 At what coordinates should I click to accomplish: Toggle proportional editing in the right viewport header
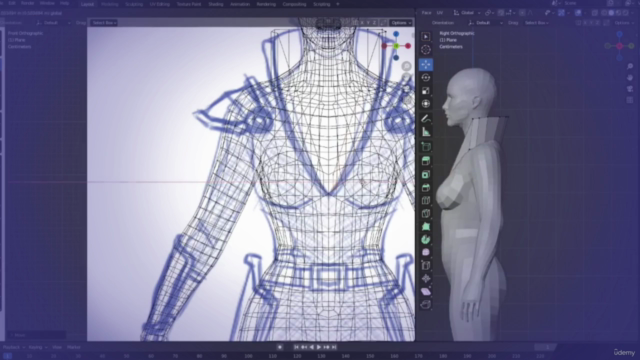coord(522,13)
